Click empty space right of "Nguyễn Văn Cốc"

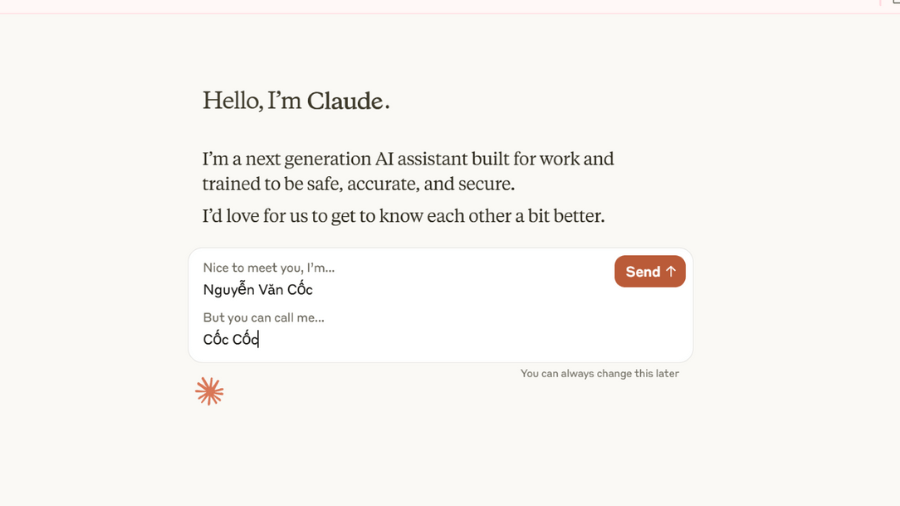[450, 290]
